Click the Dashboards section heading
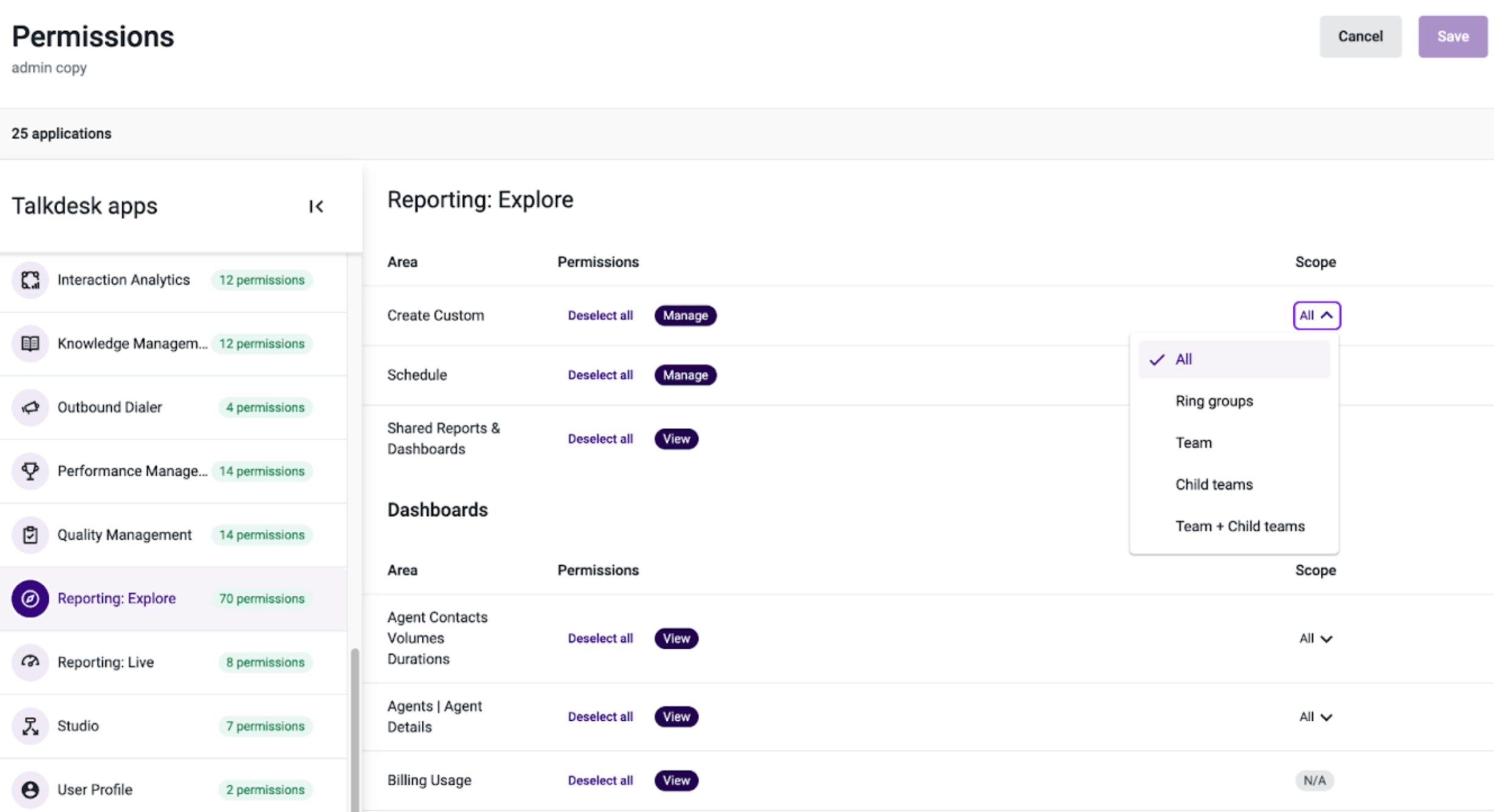 click(x=438, y=510)
